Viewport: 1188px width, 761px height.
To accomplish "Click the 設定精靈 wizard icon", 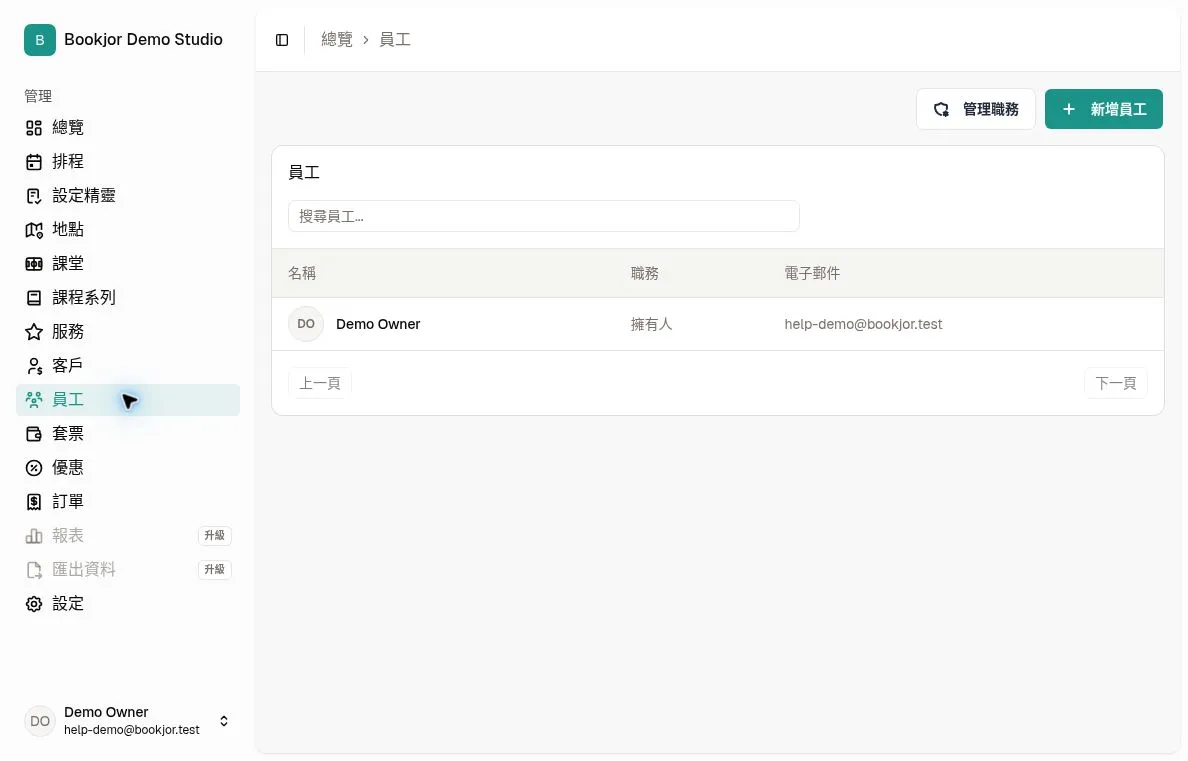I will tap(33, 196).
